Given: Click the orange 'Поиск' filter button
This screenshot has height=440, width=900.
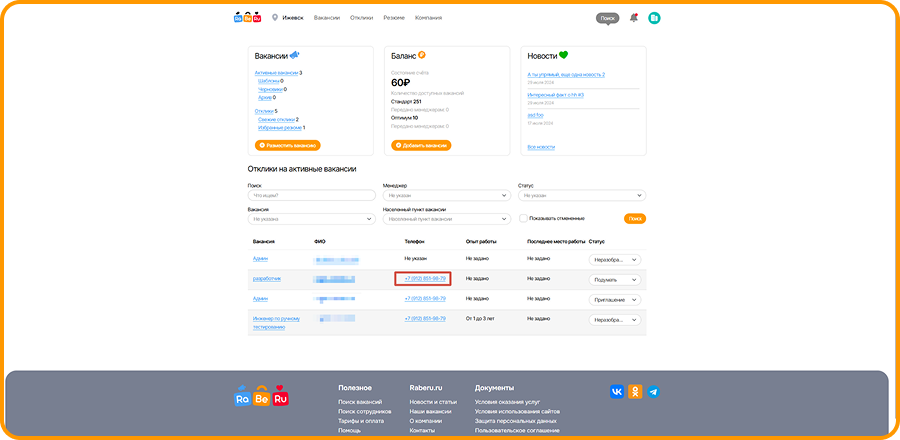Looking at the screenshot, I should [x=635, y=218].
